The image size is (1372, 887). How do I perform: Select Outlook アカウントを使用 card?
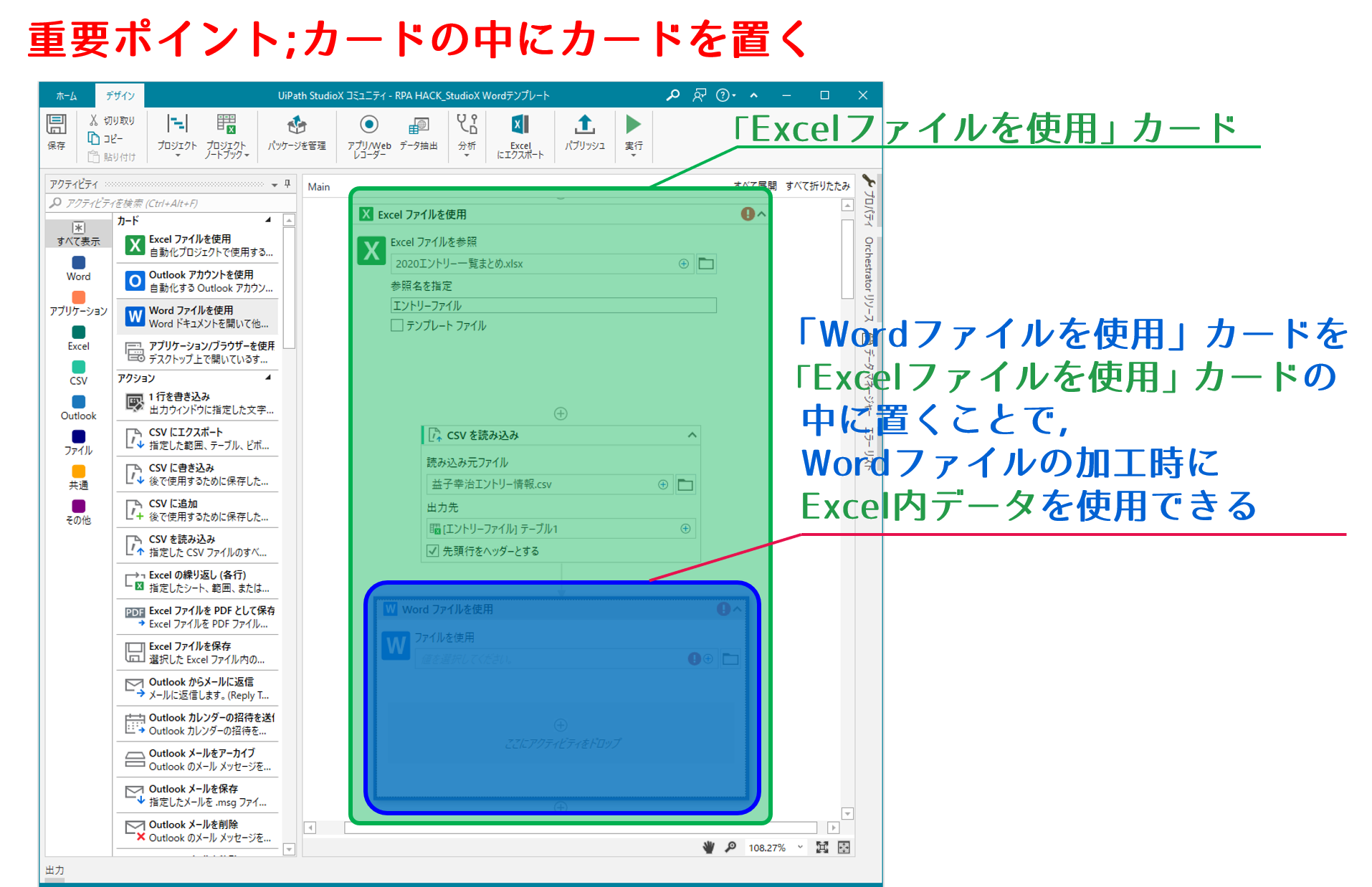pyautogui.click(x=197, y=281)
